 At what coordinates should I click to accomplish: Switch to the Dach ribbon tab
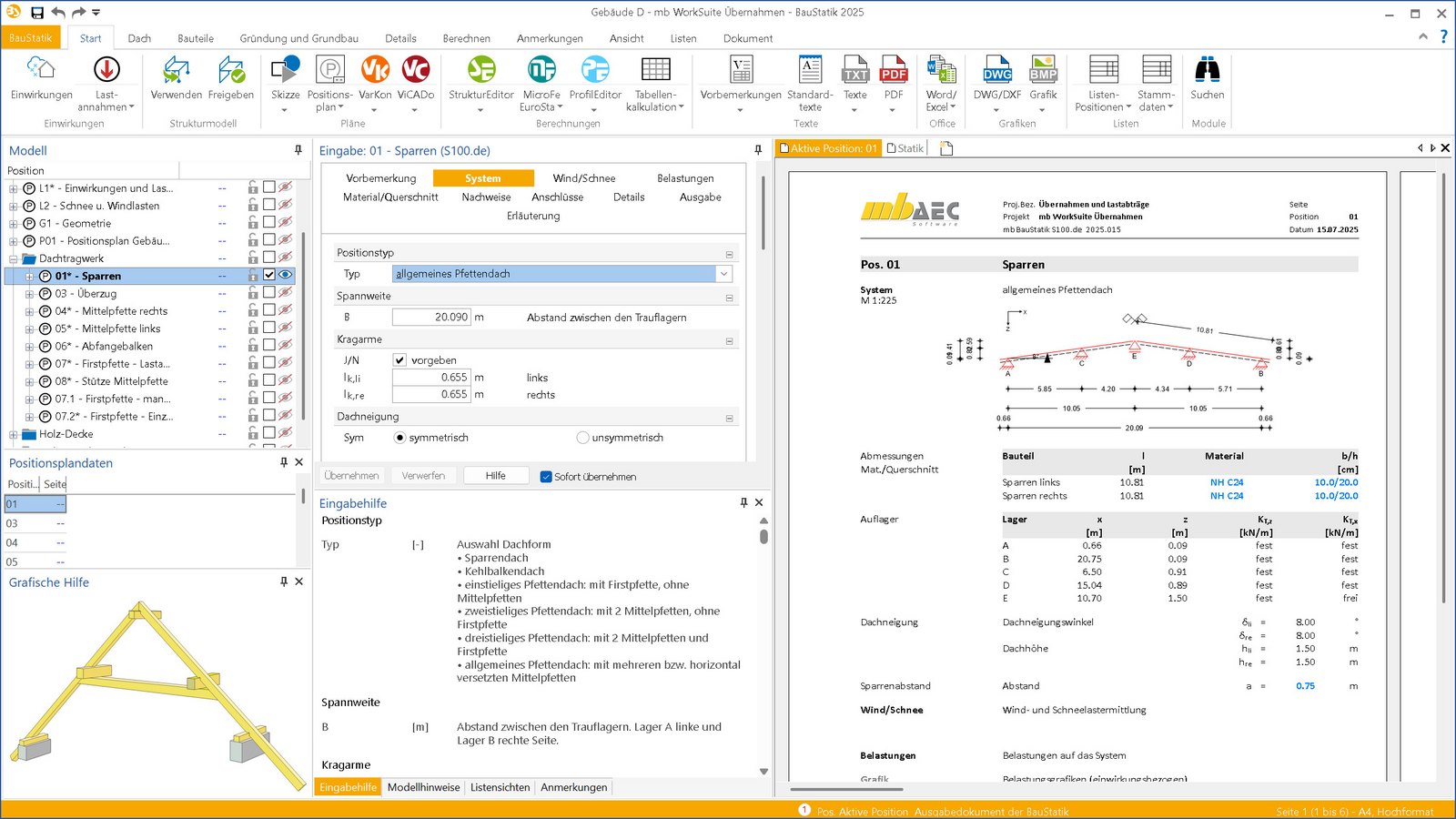point(139,38)
